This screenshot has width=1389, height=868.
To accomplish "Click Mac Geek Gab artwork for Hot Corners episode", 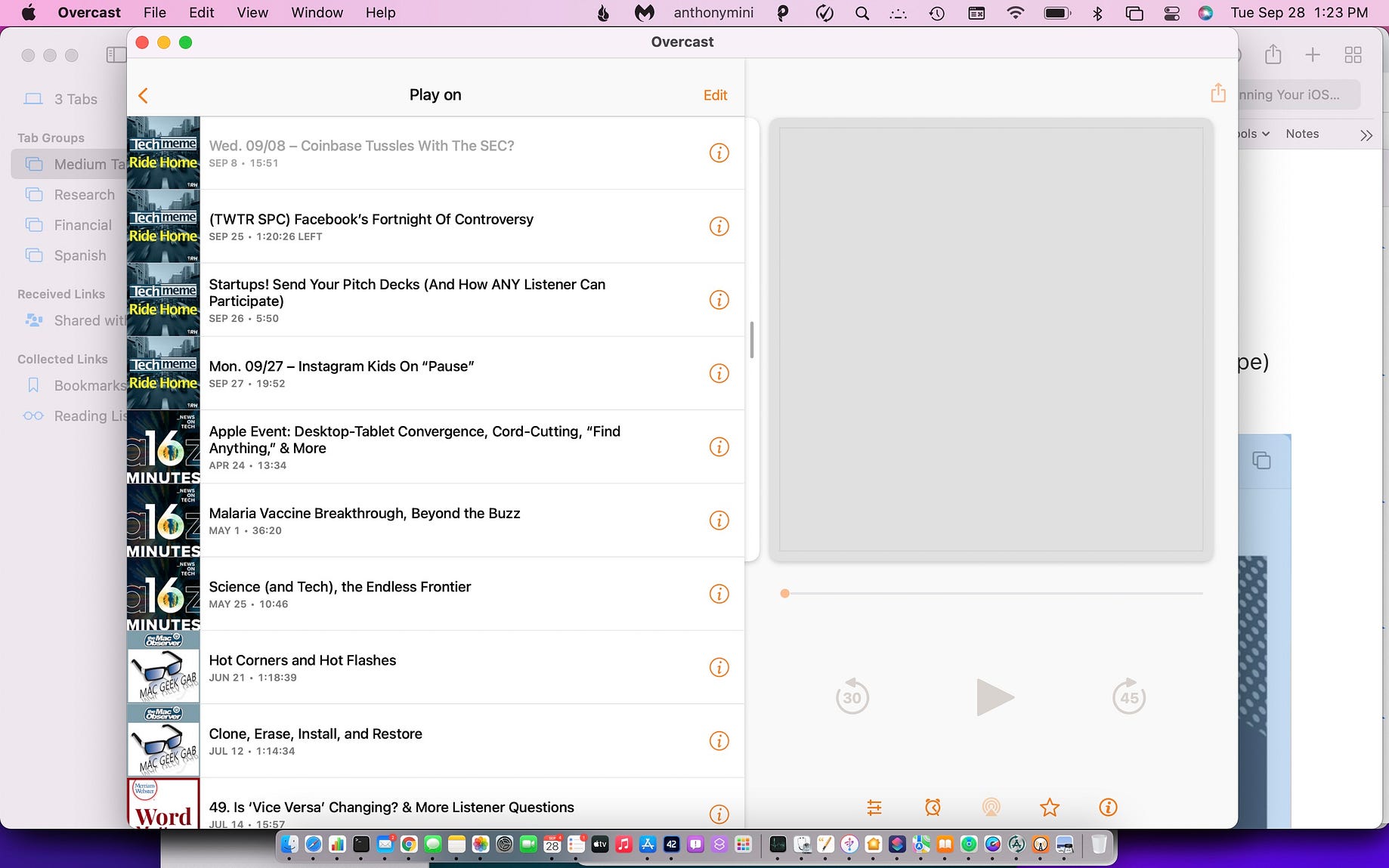I will pos(163,667).
